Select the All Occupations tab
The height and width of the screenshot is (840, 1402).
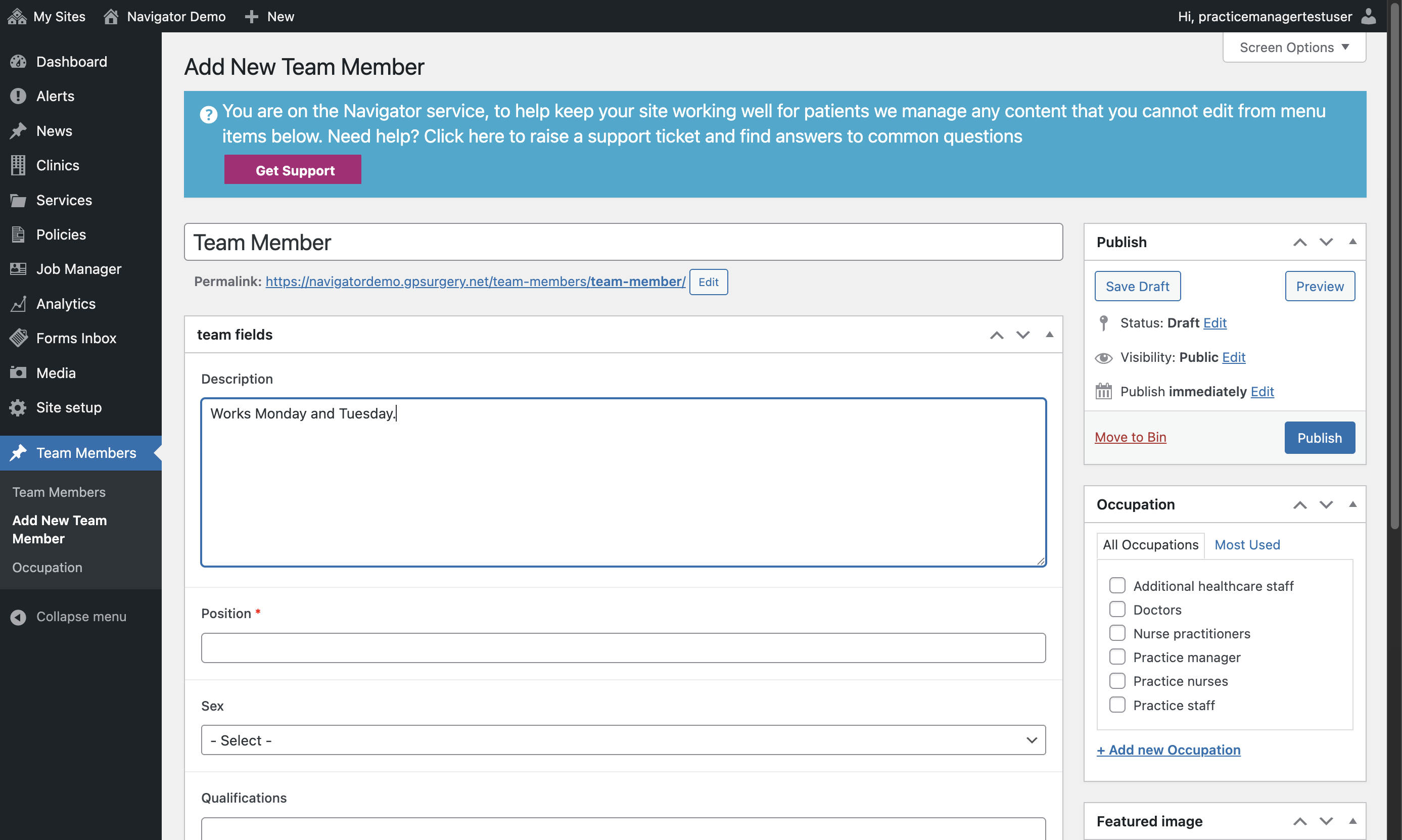click(x=1151, y=545)
